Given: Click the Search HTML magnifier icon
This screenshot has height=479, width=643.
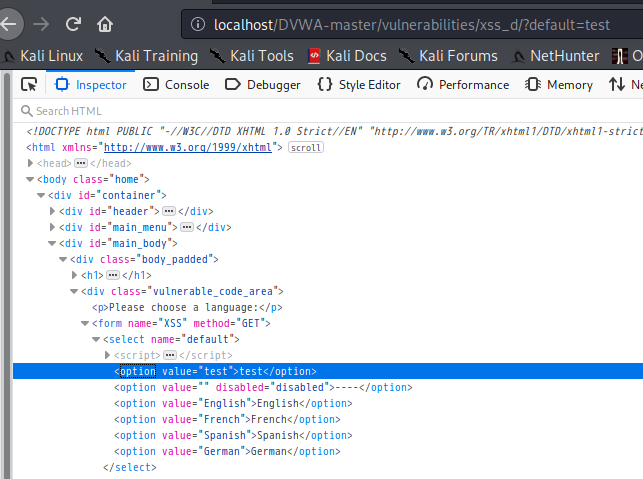Looking at the screenshot, I should [26, 111].
